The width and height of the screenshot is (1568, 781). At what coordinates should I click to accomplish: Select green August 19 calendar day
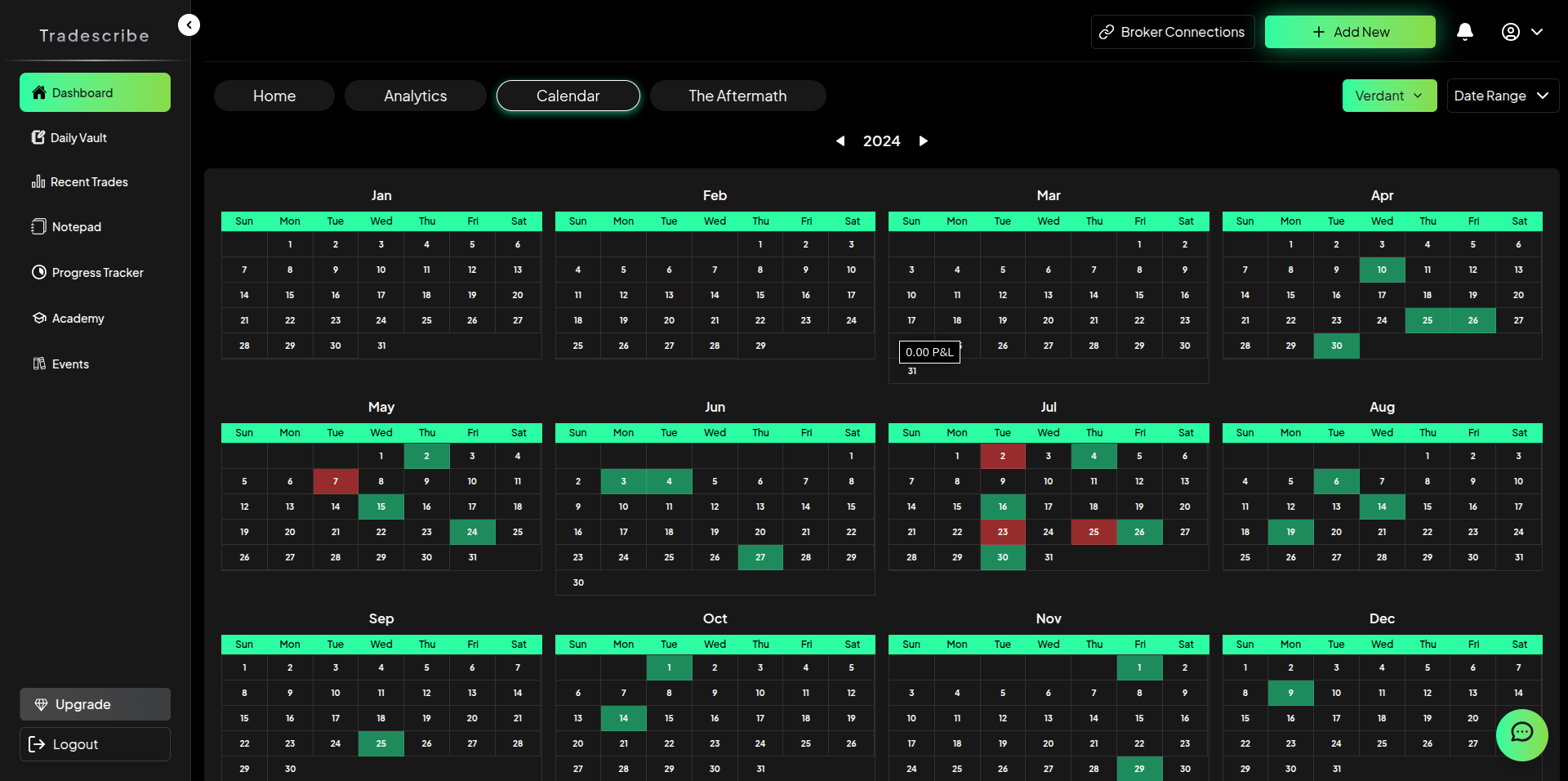(1290, 532)
